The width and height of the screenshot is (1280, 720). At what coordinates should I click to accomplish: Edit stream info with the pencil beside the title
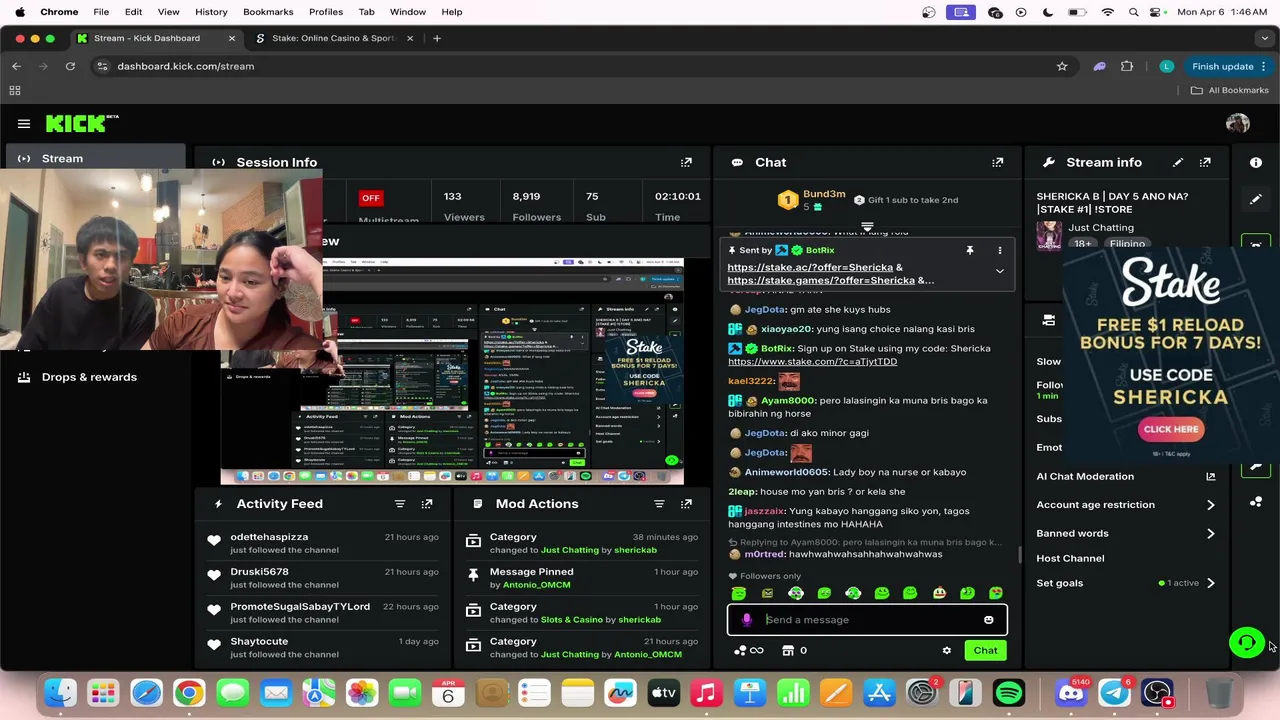(1178, 162)
